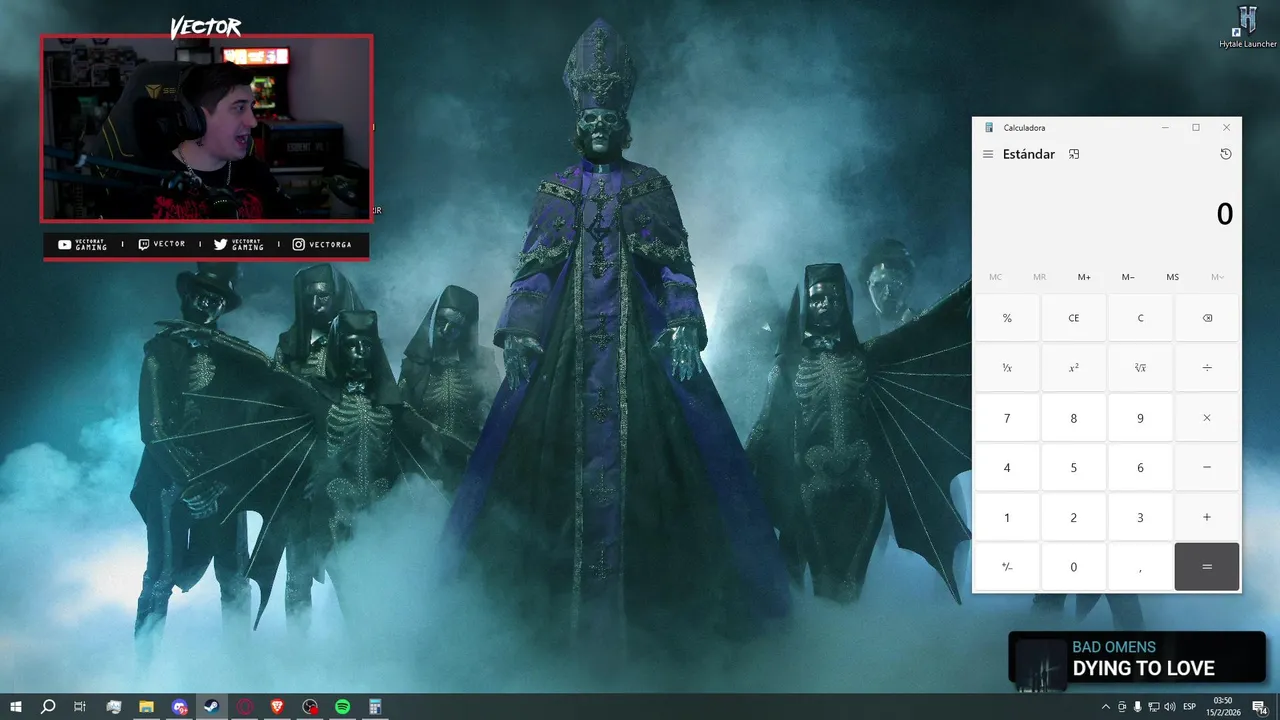Click the digit 0 key
Screen dimensions: 1280x720
(1074, 567)
